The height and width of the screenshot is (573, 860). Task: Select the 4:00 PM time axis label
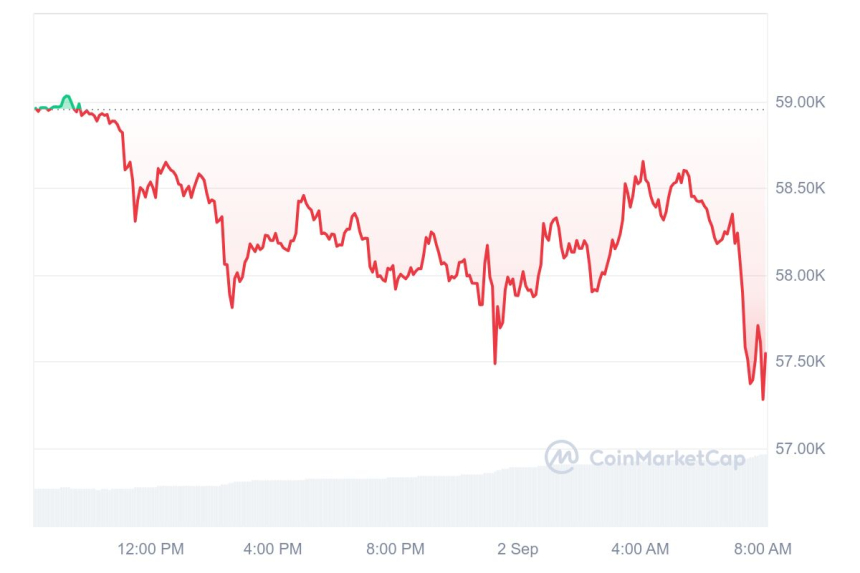273,549
